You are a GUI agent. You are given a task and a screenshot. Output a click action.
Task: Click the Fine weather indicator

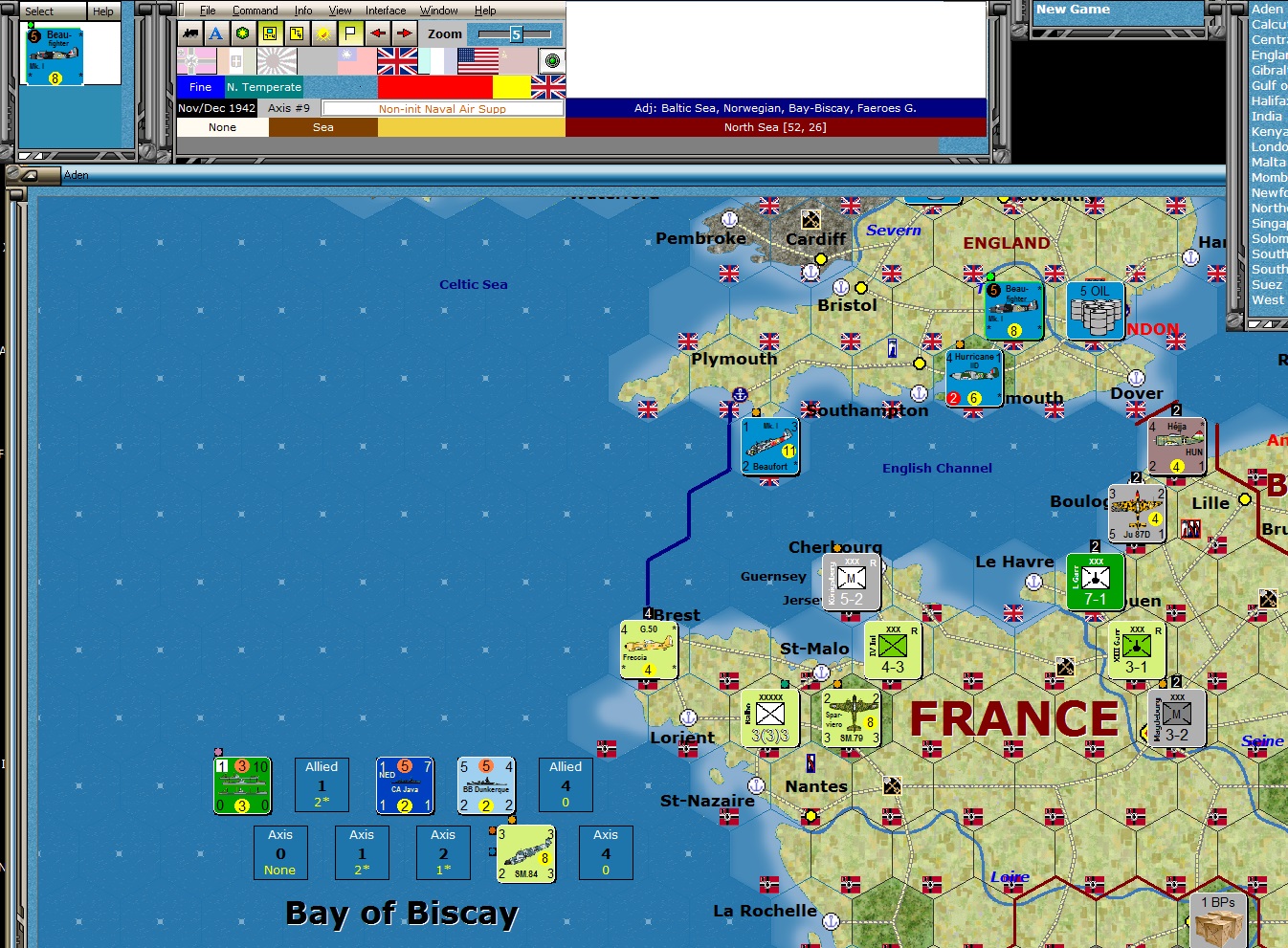(x=200, y=87)
